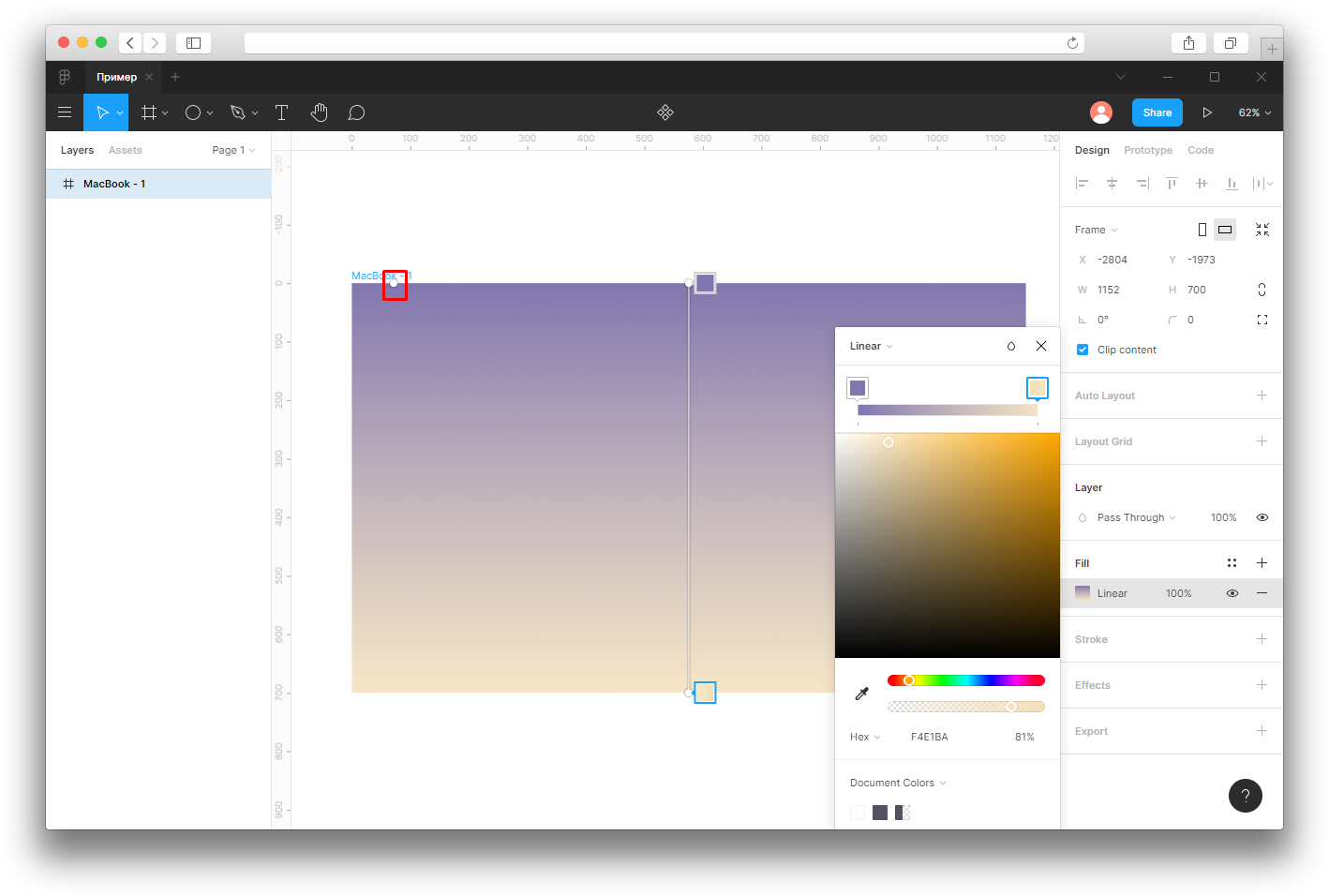Hide the Linear fill with the eye icon
This screenshot has height=896, width=1329.
(x=1232, y=593)
